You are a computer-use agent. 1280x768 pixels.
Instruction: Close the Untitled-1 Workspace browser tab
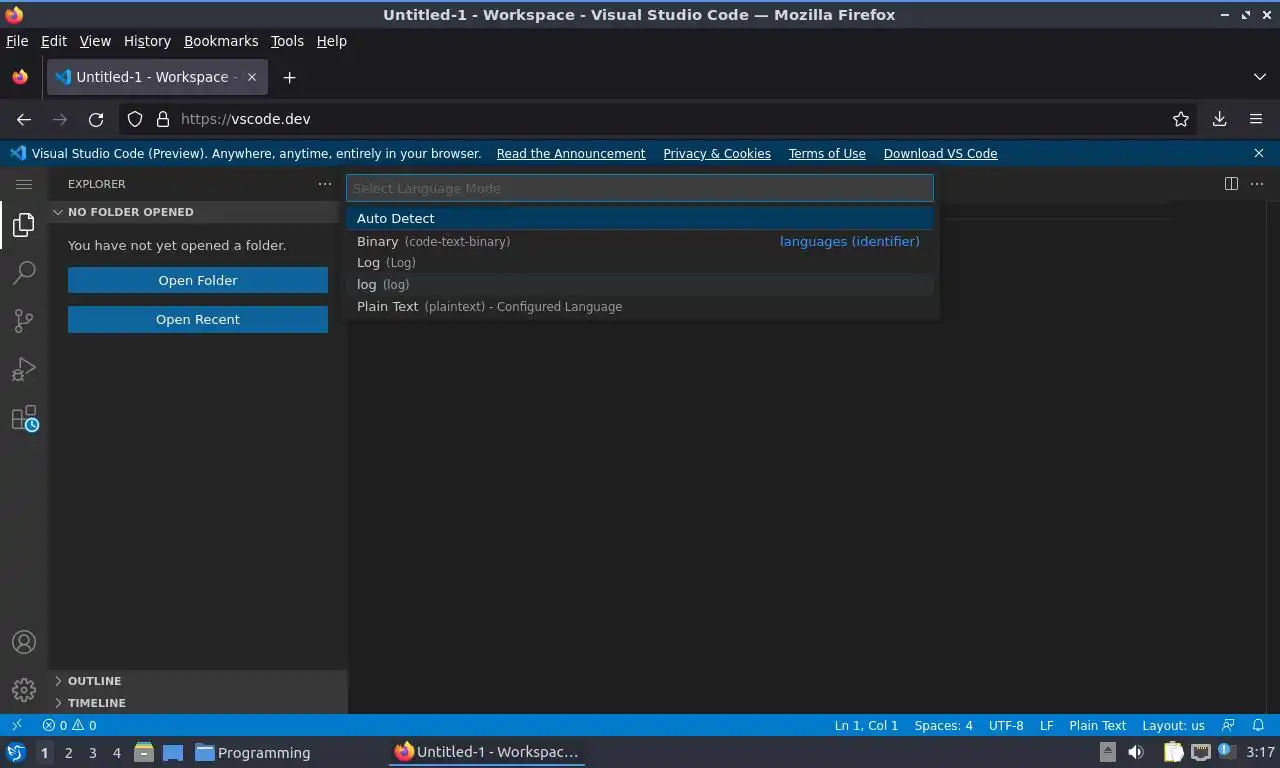point(252,77)
